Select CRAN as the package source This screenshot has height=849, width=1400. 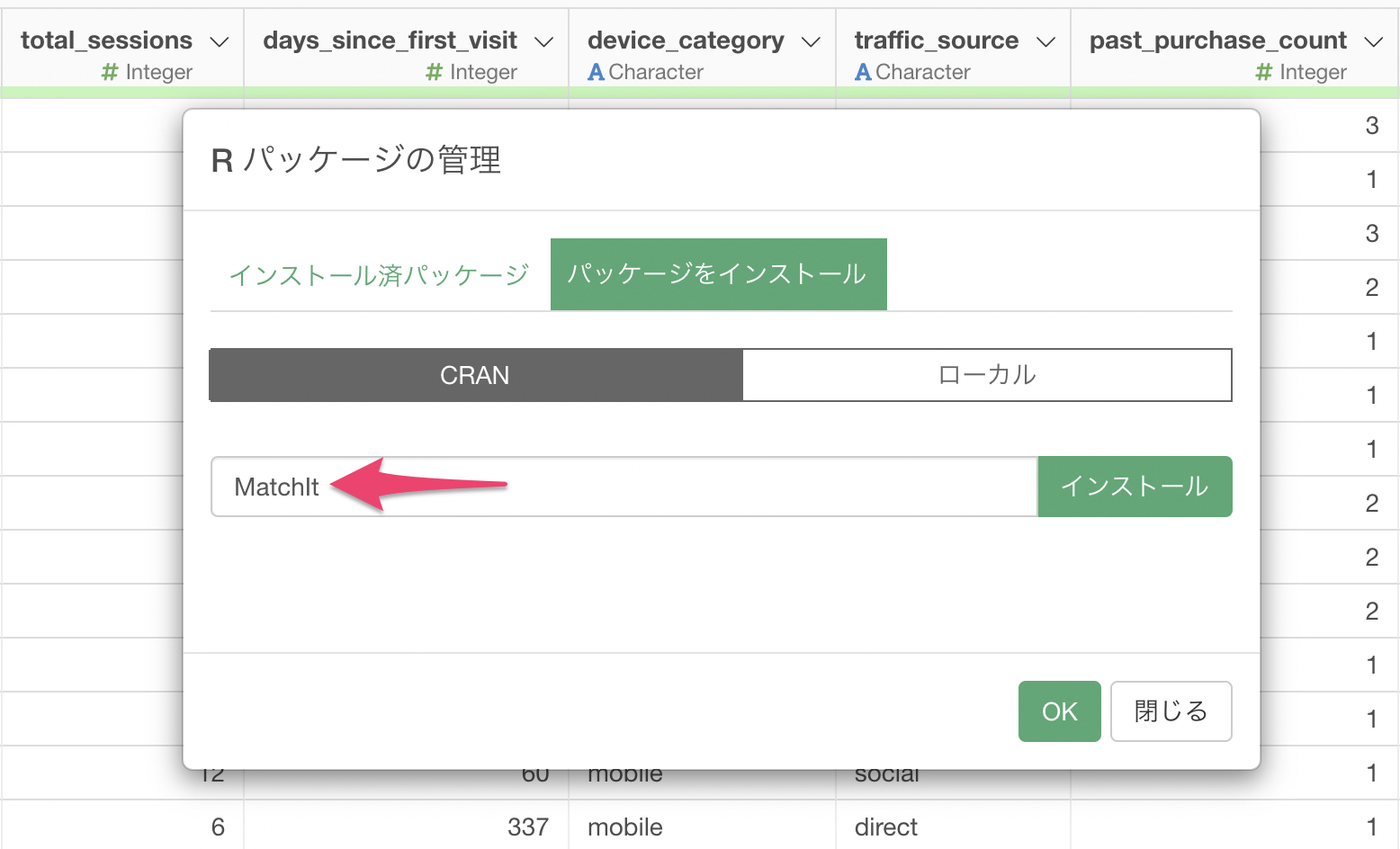click(475, 375)
